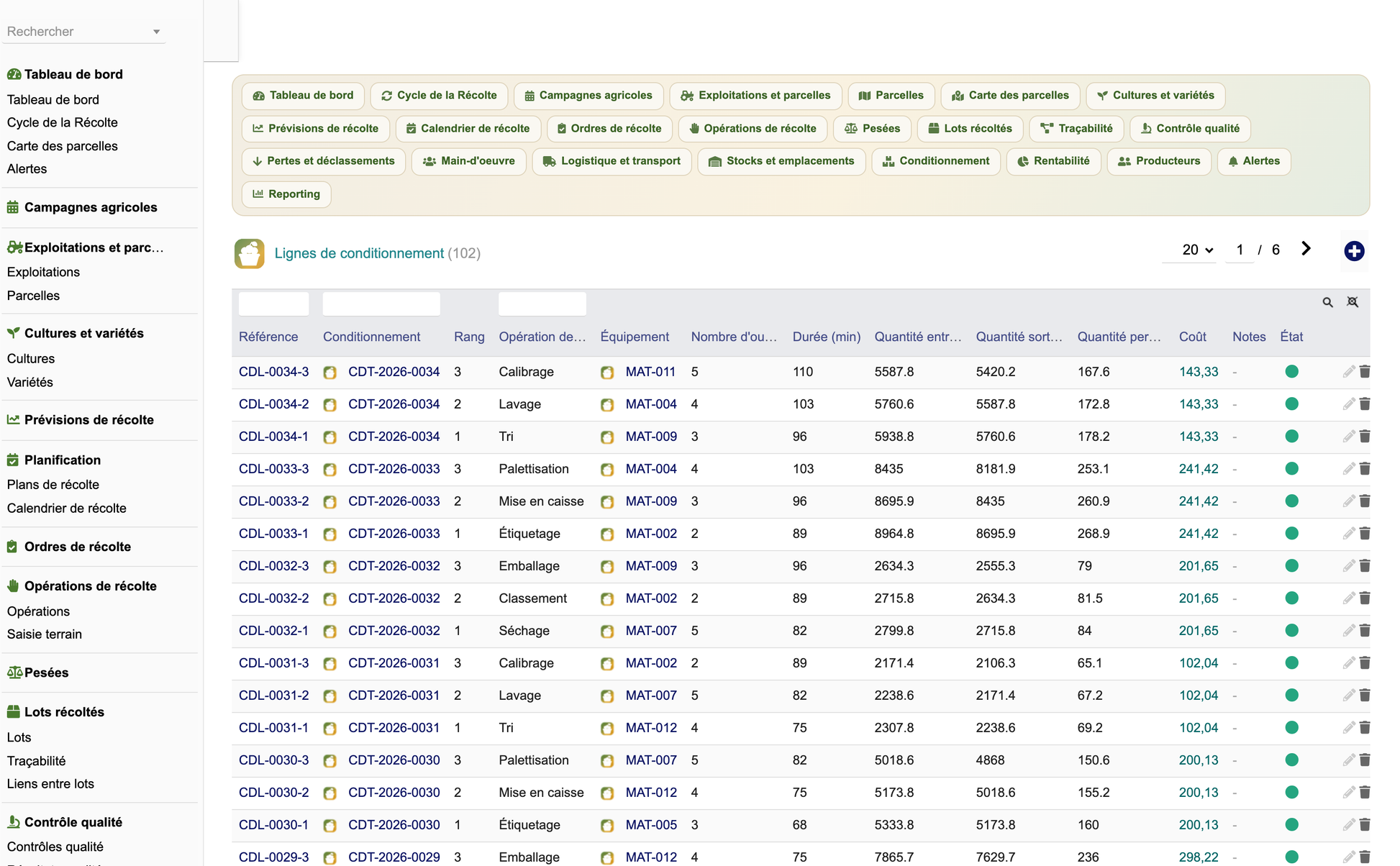Image resolution: width=1400 pixels, height=866 pixels.
Task: Click green status dot for CDL-0034-2
Action: click(1291, 404)
